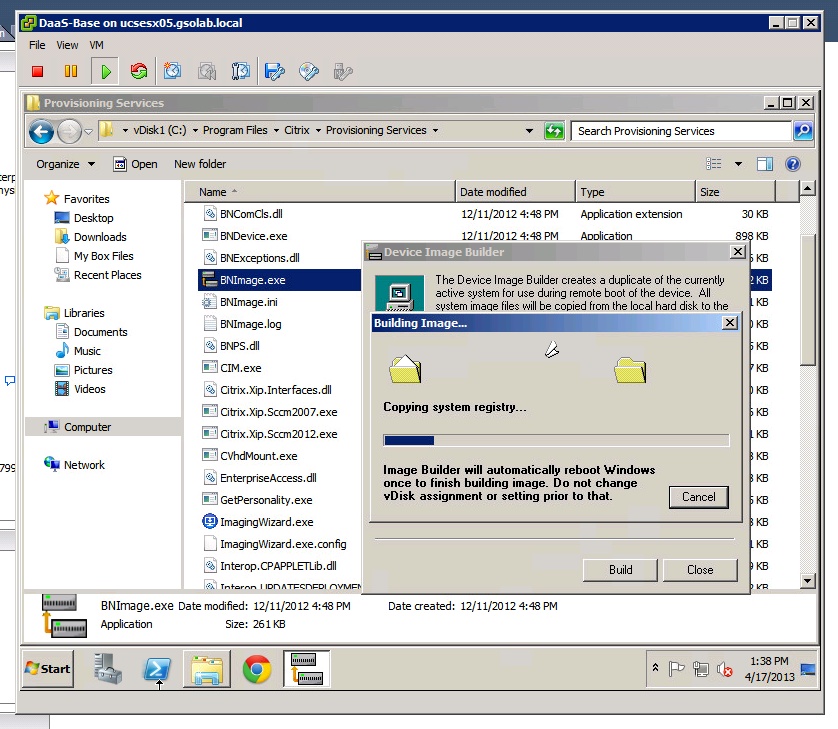The height and width of the screenshot is (729, 838).
Task: Click the network tray icon
Action: 700,669
